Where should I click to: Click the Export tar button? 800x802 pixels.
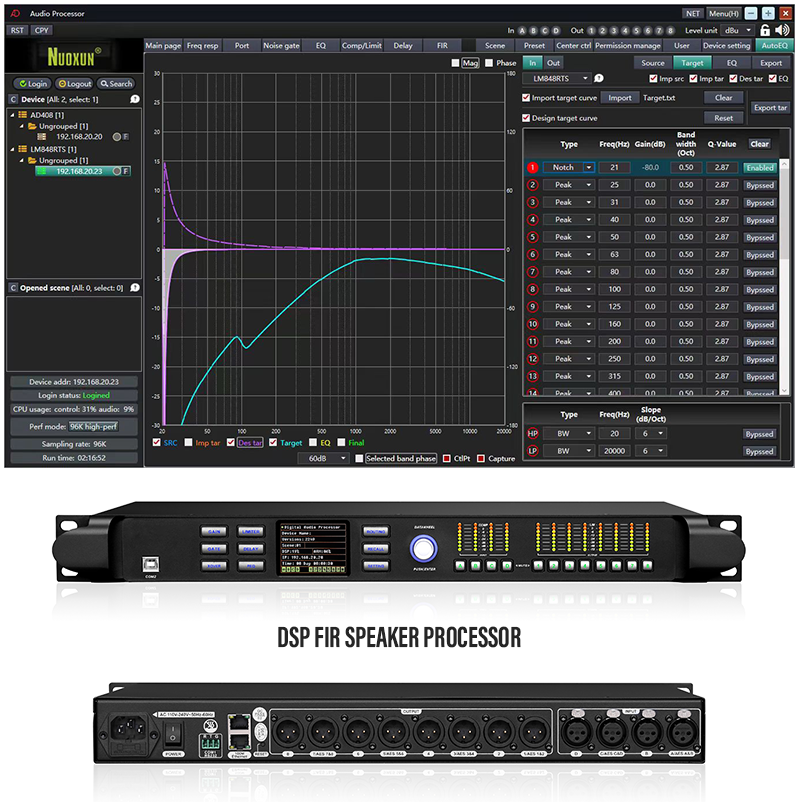pos(770,107)
